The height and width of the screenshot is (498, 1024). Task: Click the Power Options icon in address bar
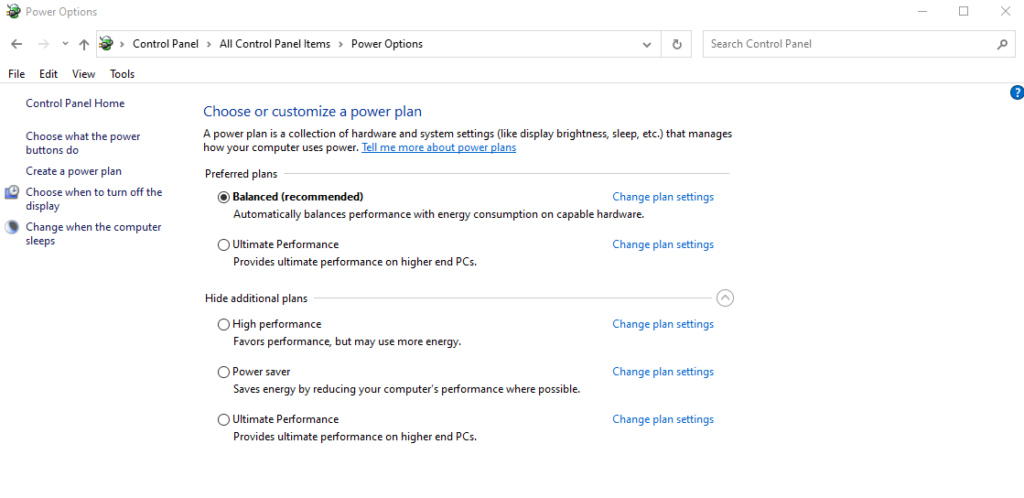107,44
